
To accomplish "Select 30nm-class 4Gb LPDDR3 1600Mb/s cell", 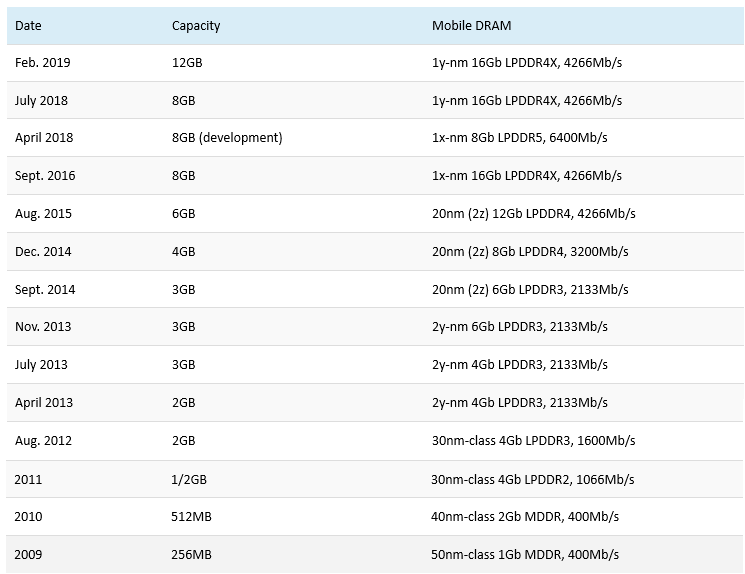I will [x=533, y=441].
